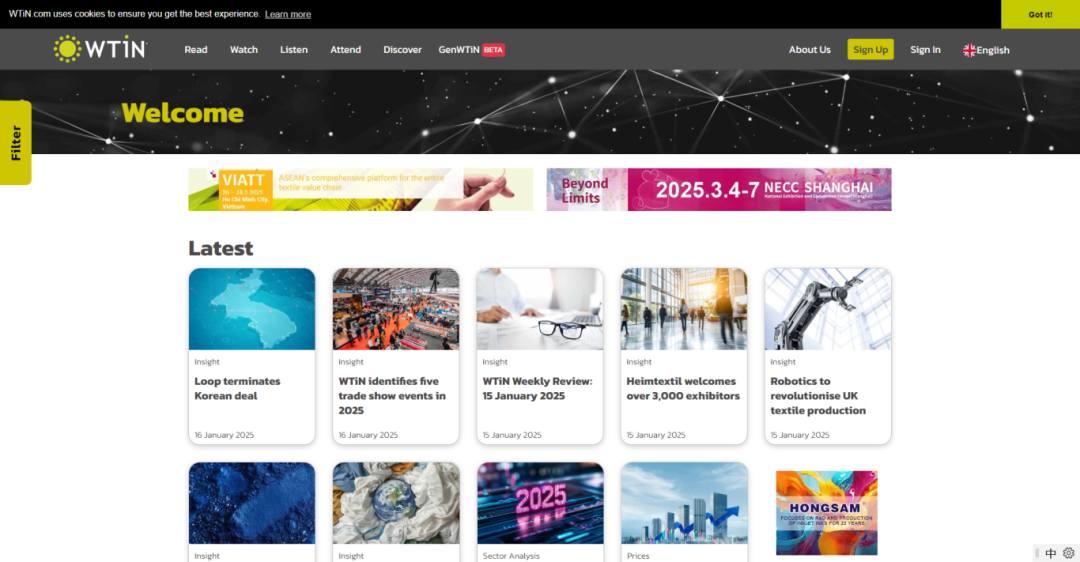This screenshot has height=562, width=1080.
Task: Click the Sector Analysis category label
Action: click(x=511, y=556)
